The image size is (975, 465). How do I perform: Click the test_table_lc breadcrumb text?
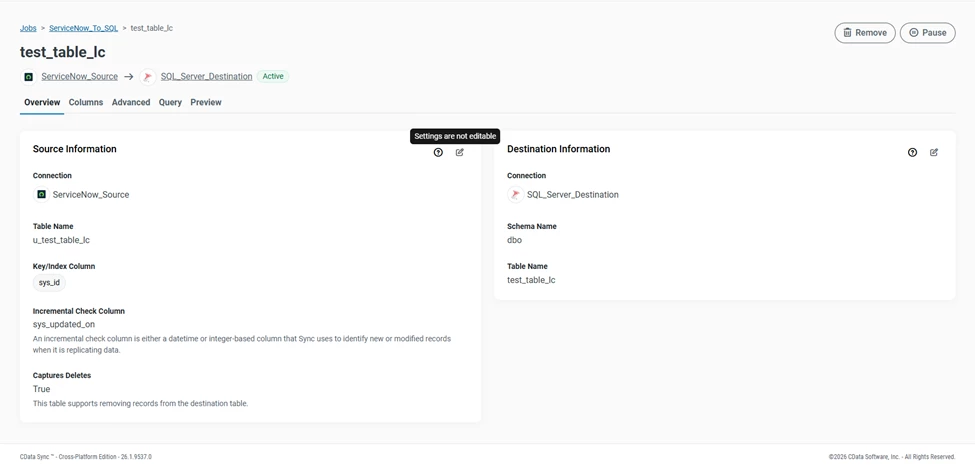point(152,28)
